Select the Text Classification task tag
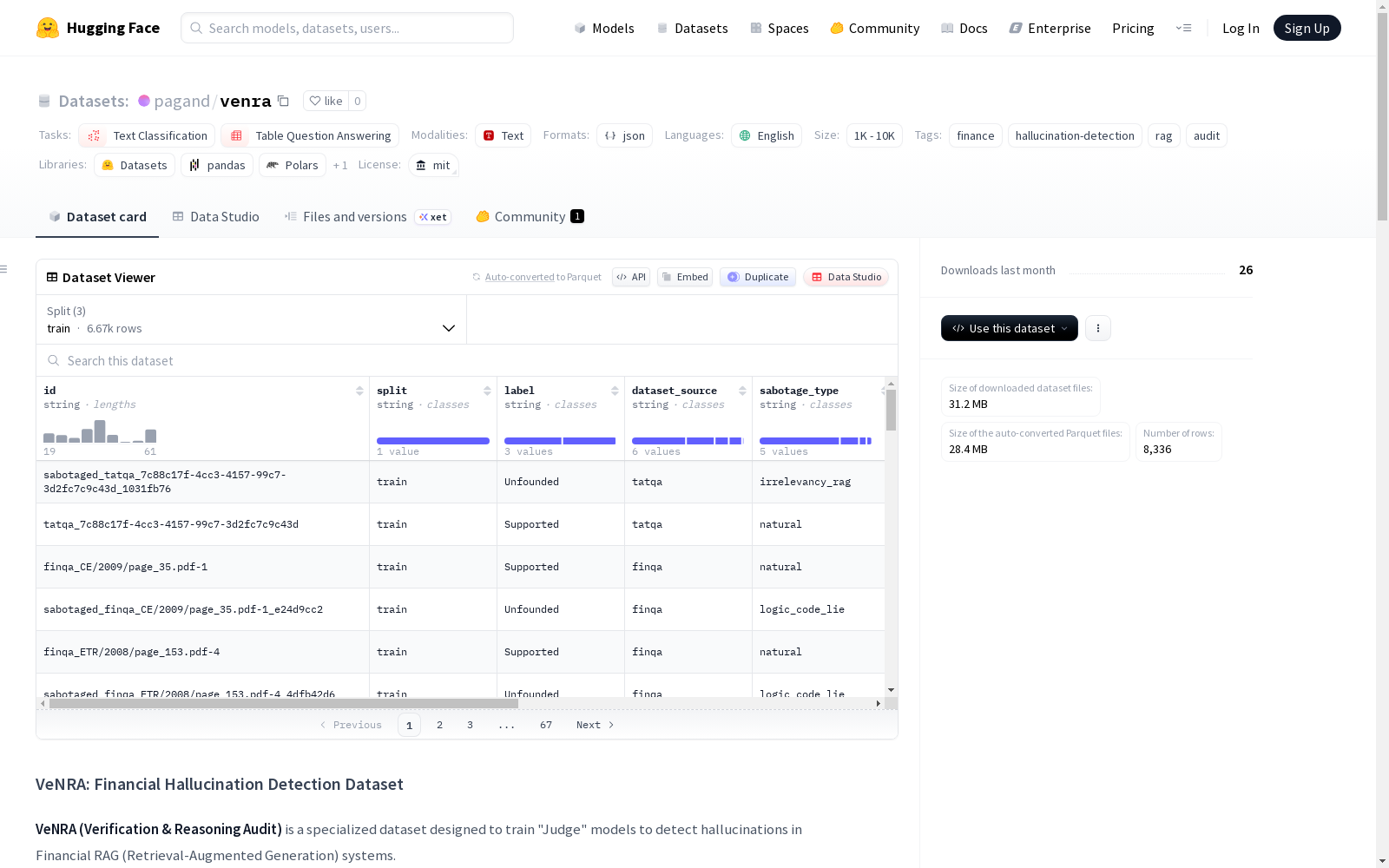Screen dimensions: 1389x868 coord(147,135)
